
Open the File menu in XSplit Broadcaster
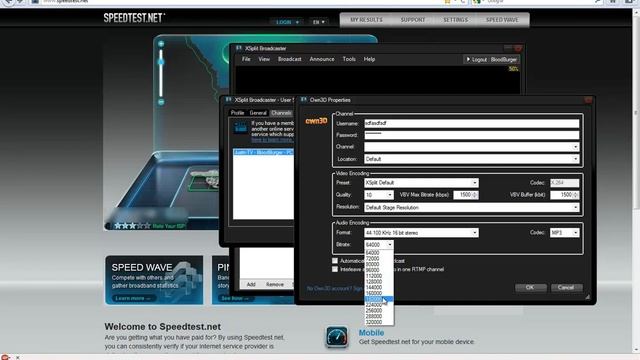[246, 59]
